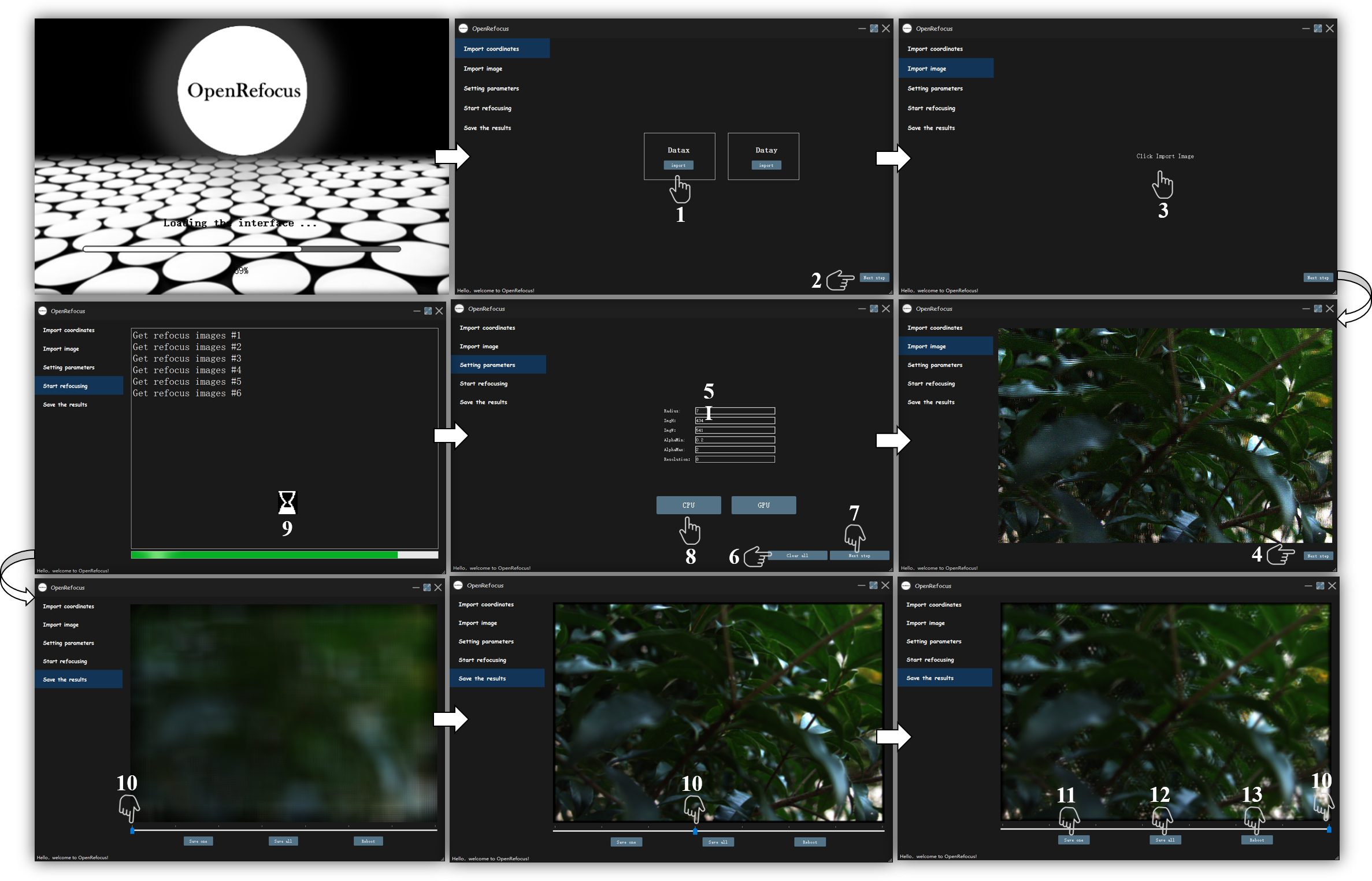The width and height of the screenshot is (1372, 881).
Task: Click into the Radius input field
Action: 735,411
